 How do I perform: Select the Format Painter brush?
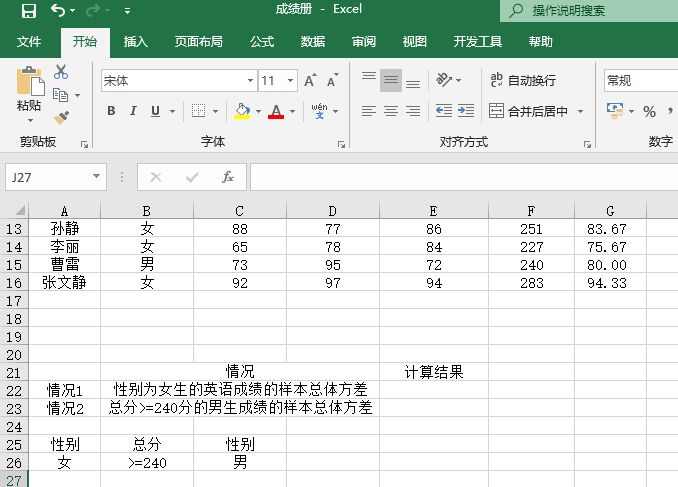point(61,117)
